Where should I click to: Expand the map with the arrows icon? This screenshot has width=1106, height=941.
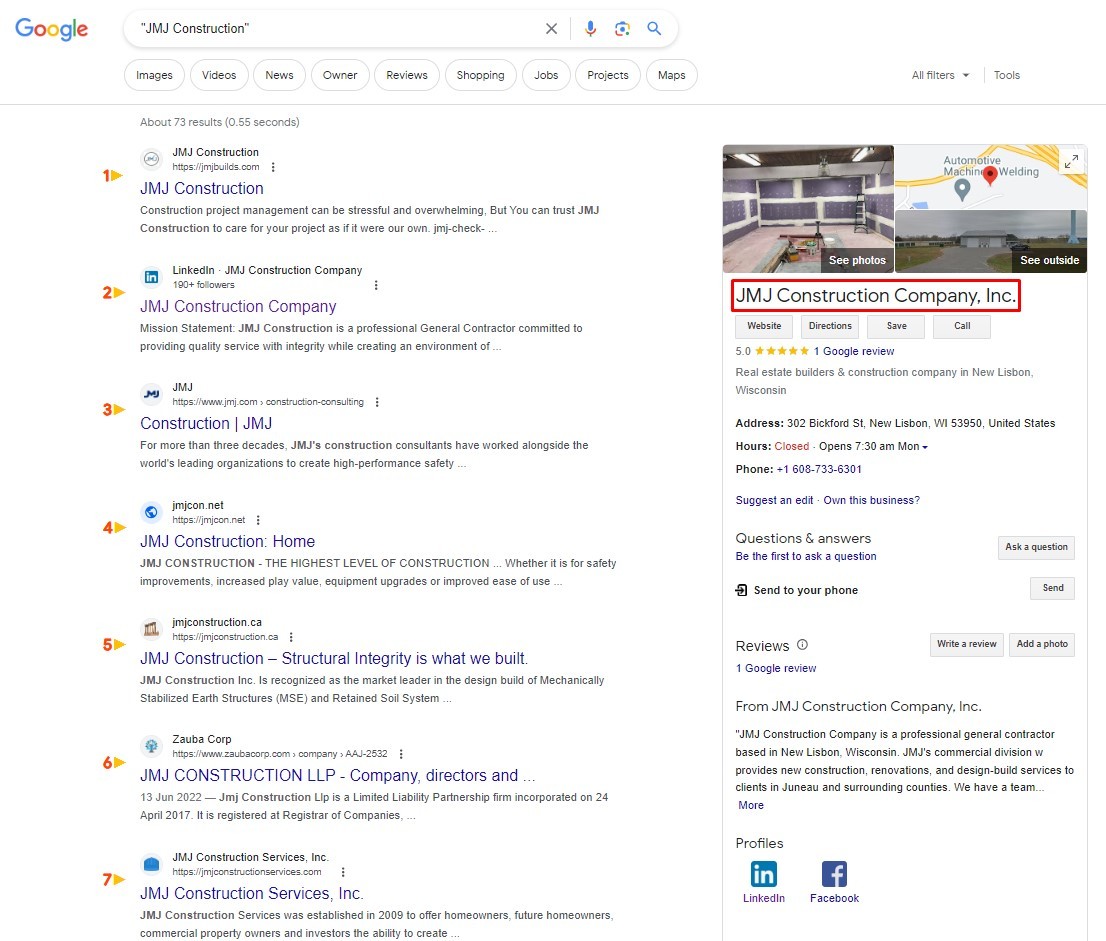click(x=1071, y=162)
